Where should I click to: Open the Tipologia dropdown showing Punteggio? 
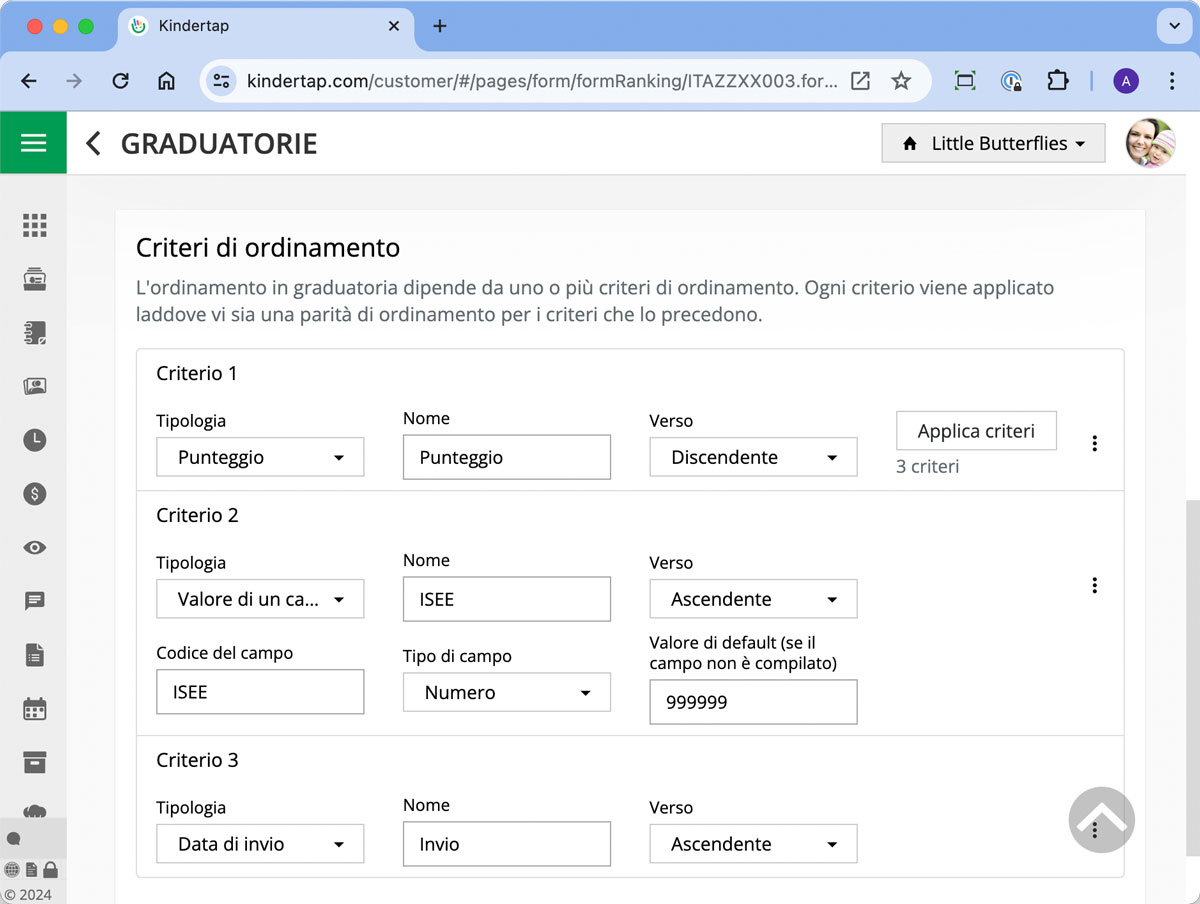coord(260,457)
